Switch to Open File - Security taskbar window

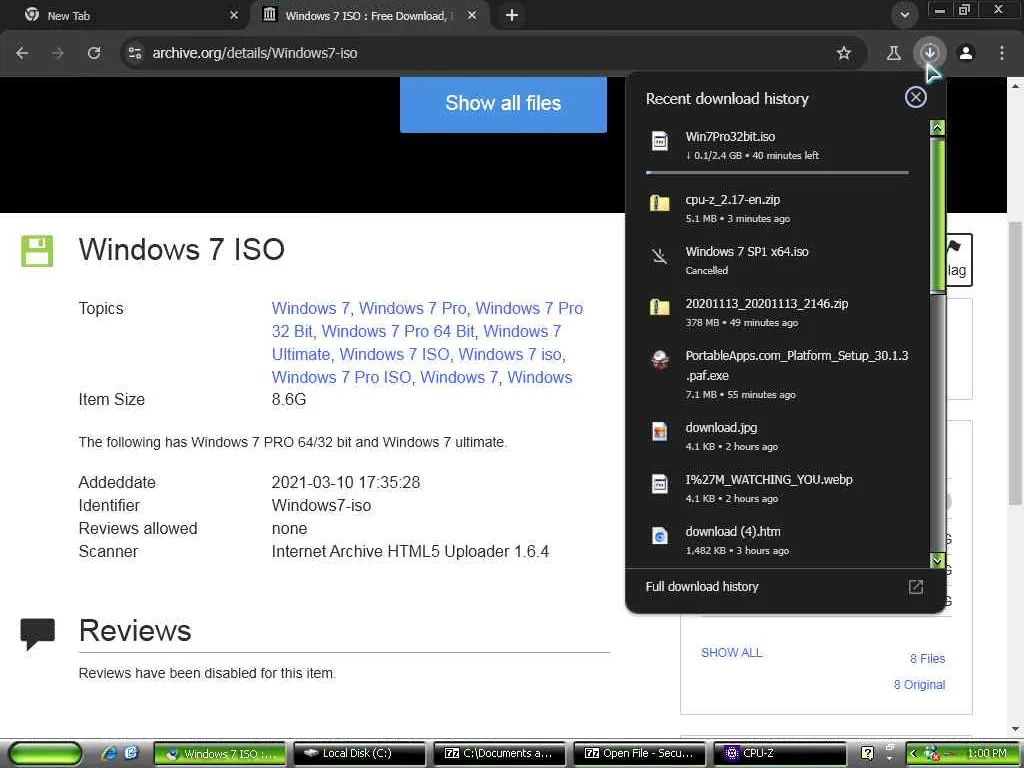point(639,753)
